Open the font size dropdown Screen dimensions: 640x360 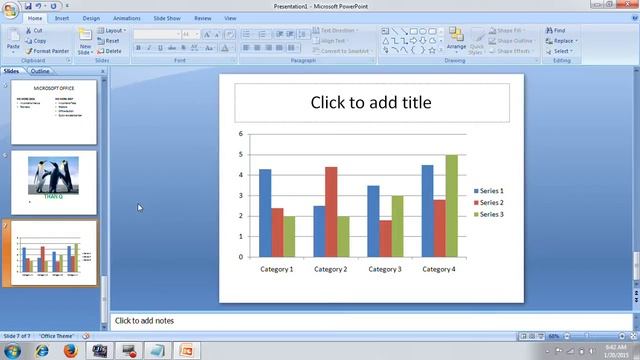coord(197,34)
